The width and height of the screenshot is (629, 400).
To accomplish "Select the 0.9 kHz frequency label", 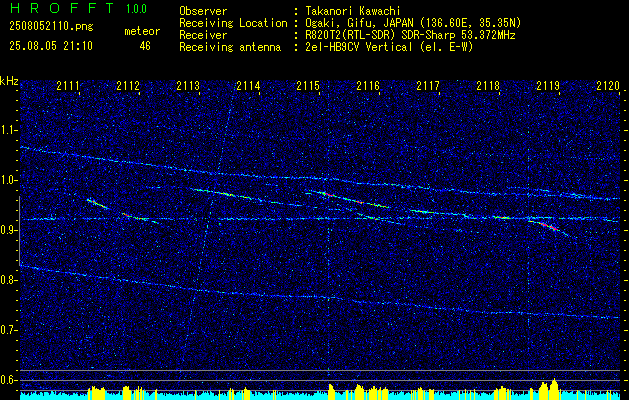I will pyautogui.click(x=8, y=230).
